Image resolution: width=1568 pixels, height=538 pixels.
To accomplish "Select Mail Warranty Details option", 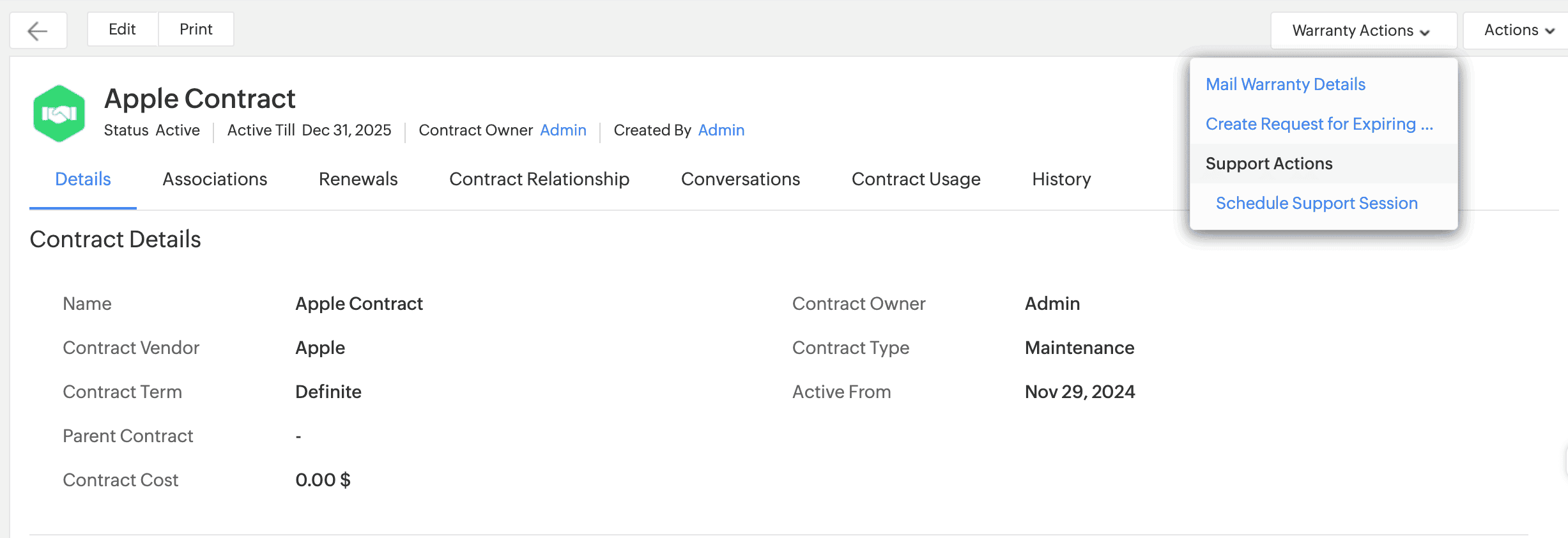I will point(1285,84).
